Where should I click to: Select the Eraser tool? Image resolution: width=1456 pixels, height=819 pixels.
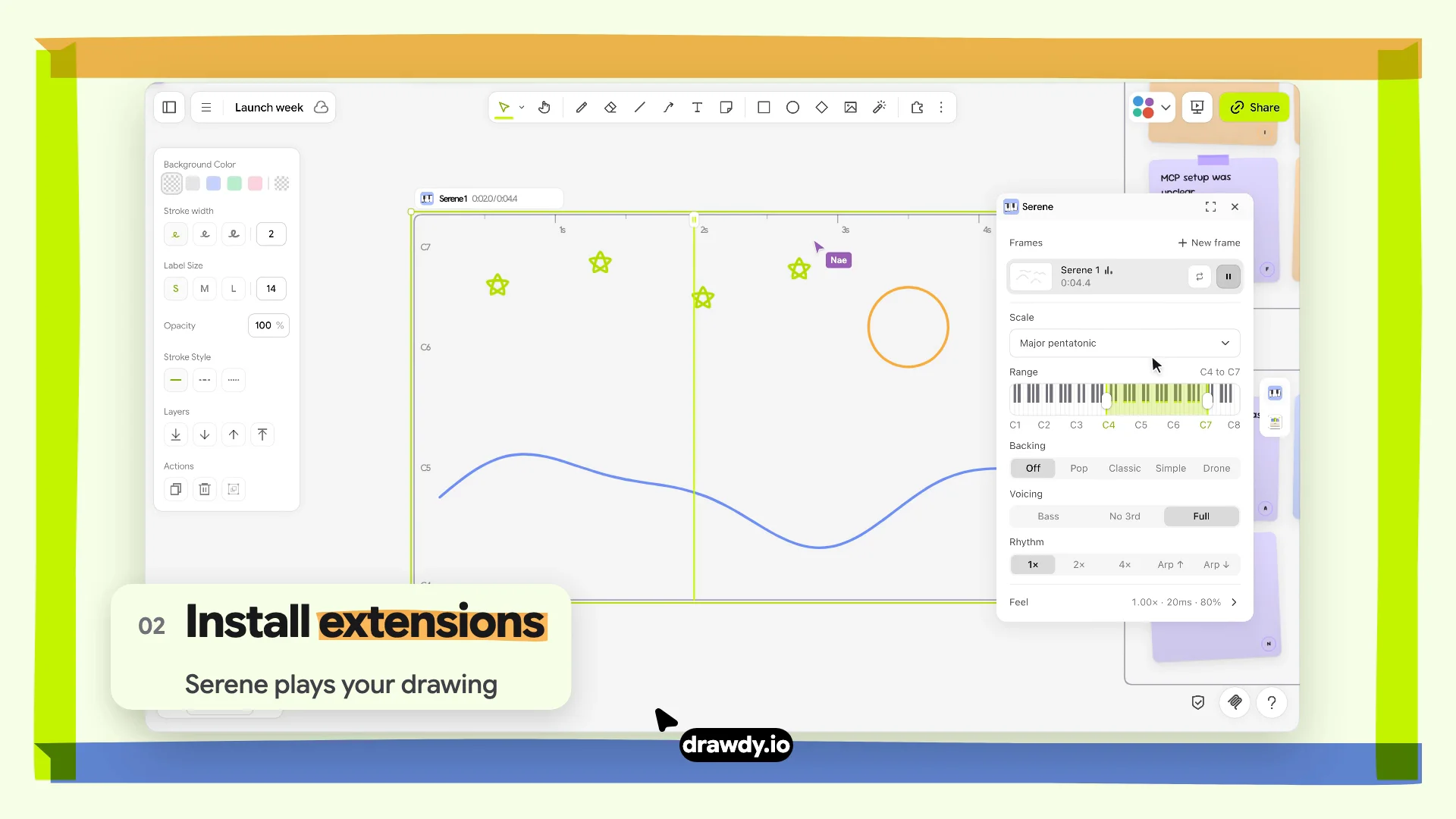(x=610, y=108)
